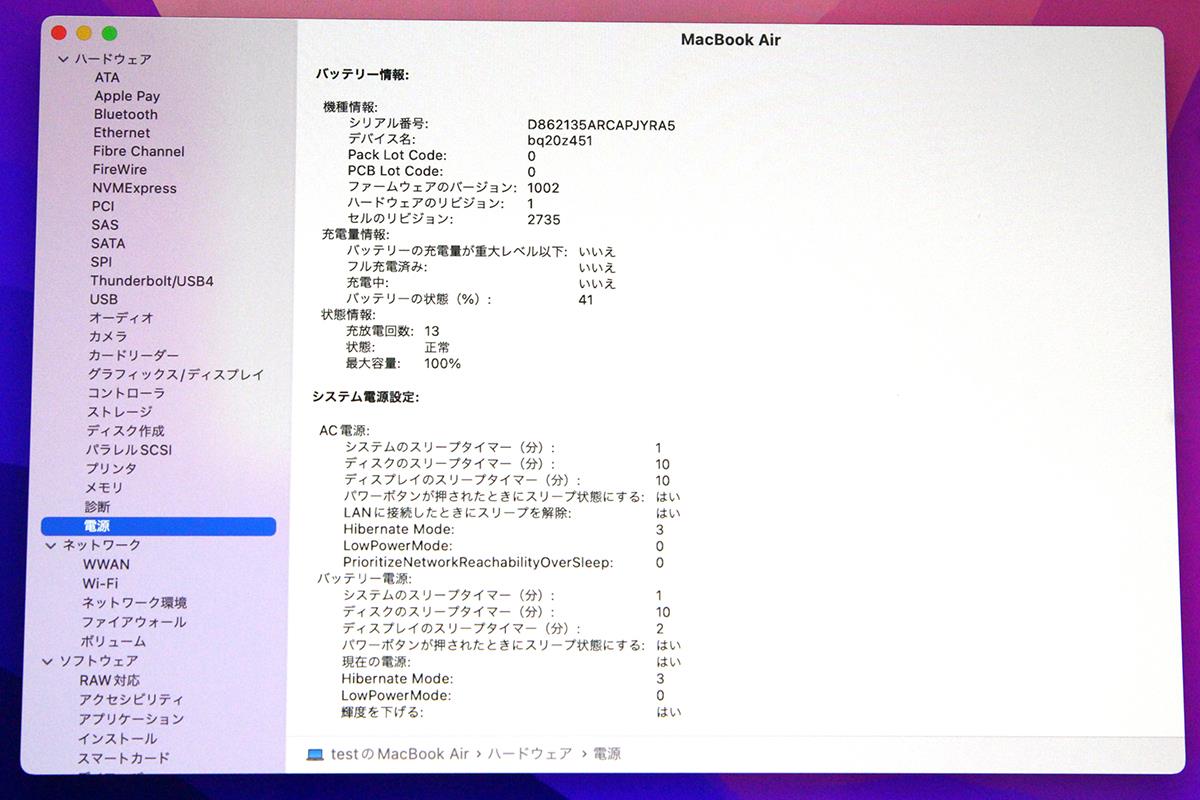Select ディスク作成 in the sidebar
The image size is (1200, 800).
tap(126, 431)
